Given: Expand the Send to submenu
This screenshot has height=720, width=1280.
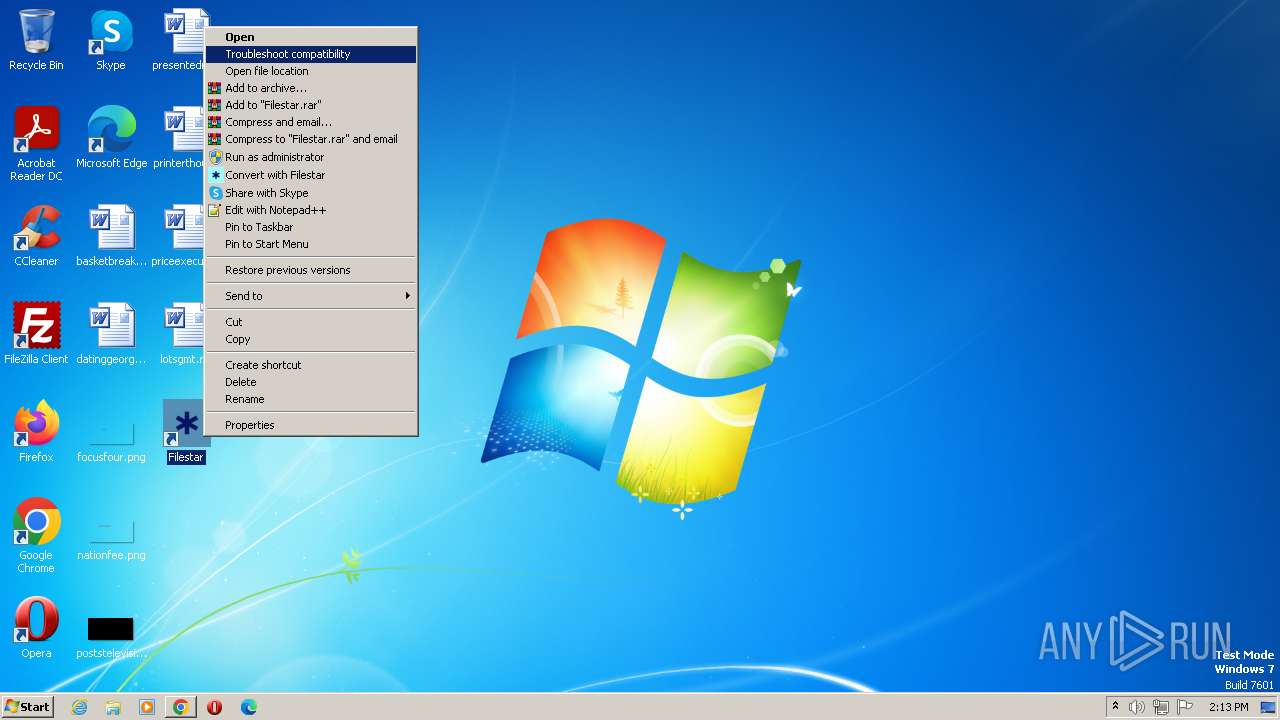Looking at the screenshot, I should 311,296.
